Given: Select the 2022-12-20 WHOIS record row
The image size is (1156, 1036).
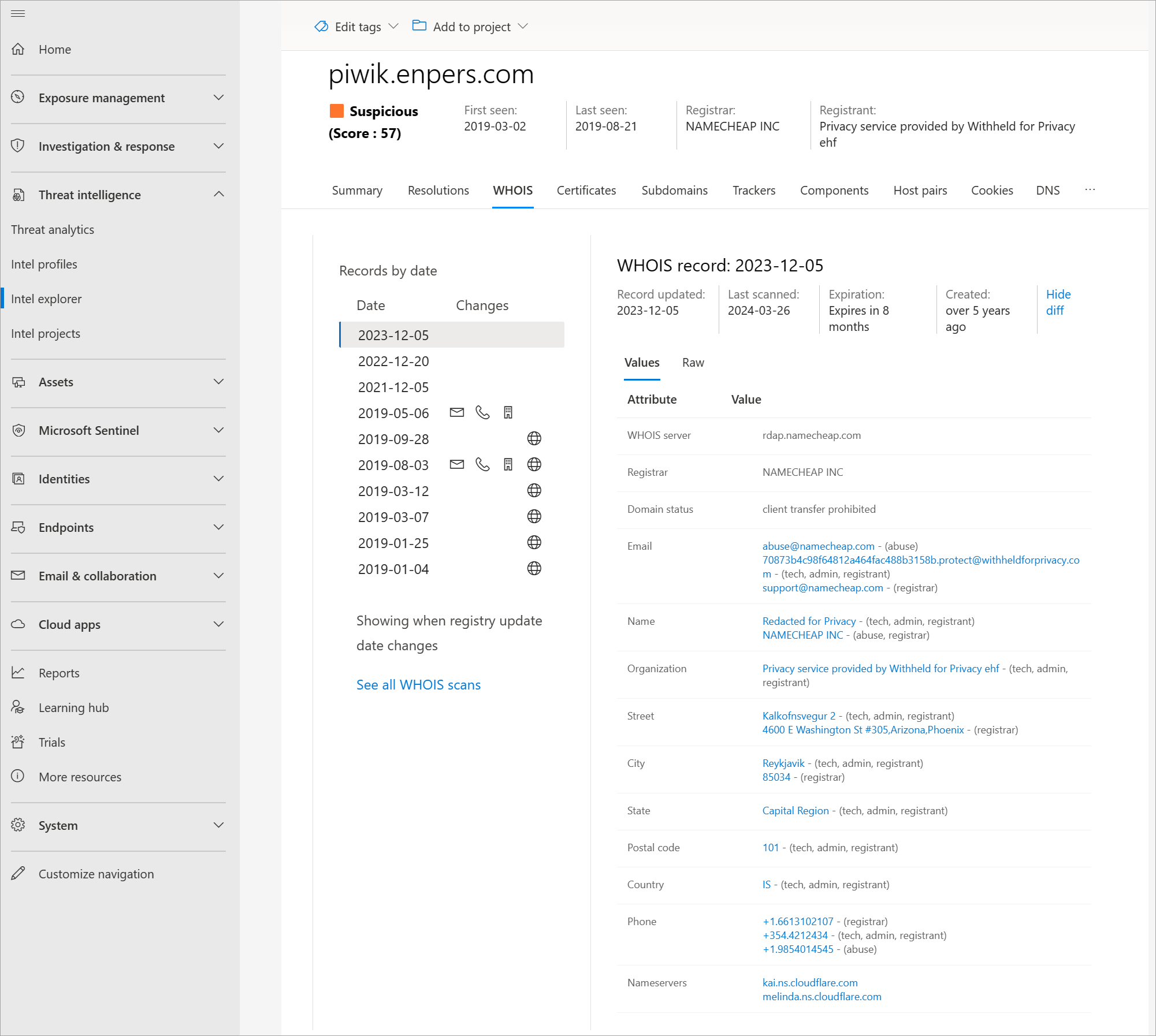Looking at the screenshot, I should (393, 362).
